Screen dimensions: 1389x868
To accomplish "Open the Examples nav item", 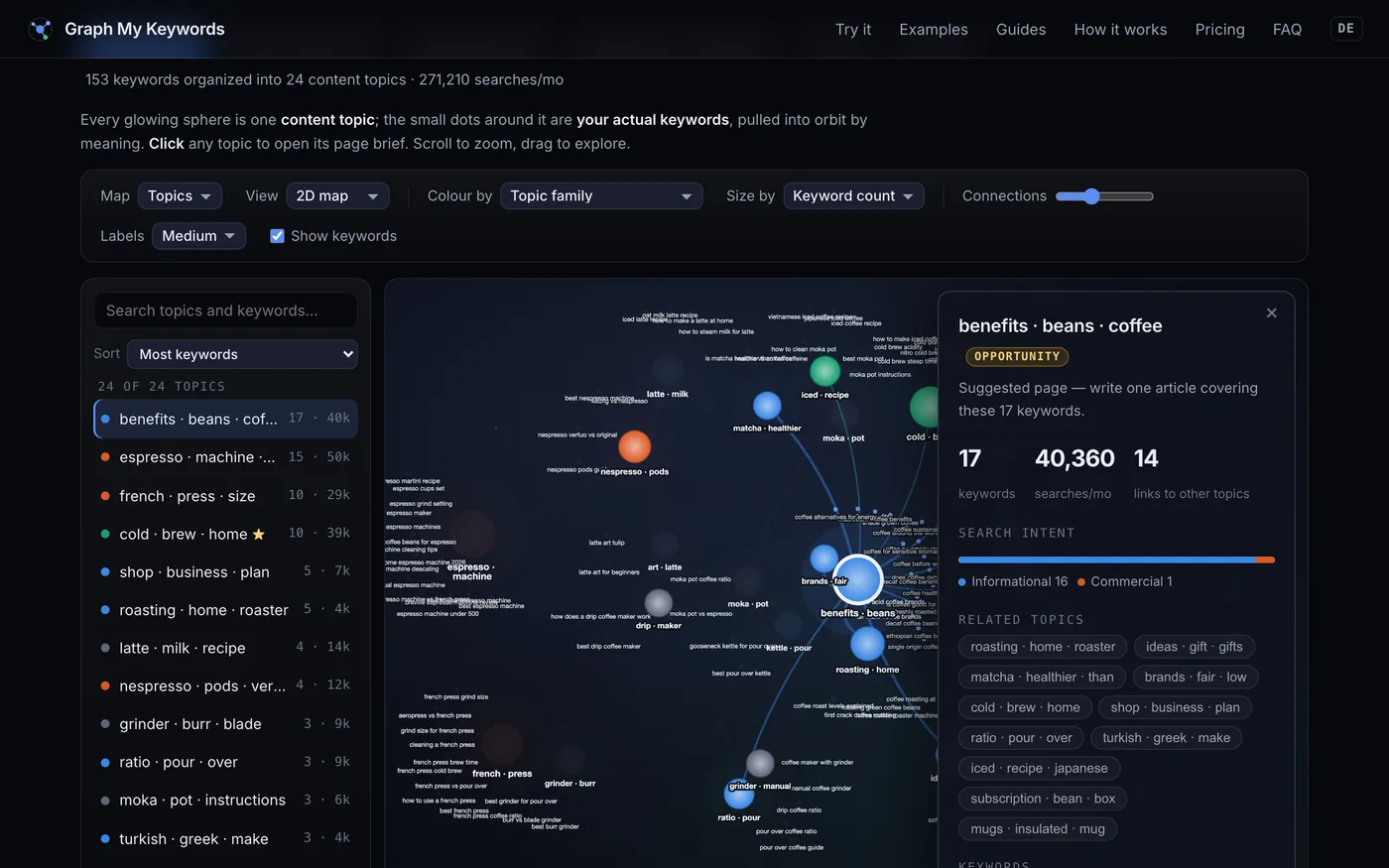I will 934,30.
